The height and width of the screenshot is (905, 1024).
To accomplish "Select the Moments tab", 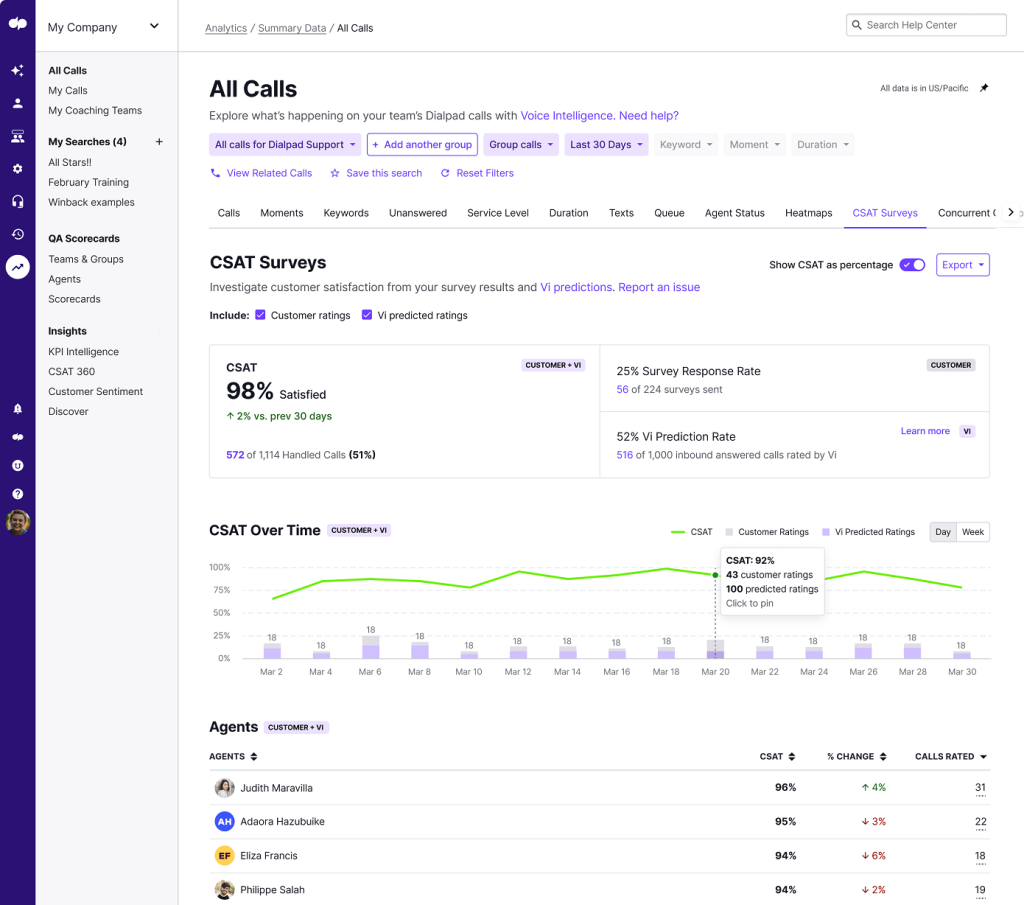I will pyautogui.click(x=281, y=212).
